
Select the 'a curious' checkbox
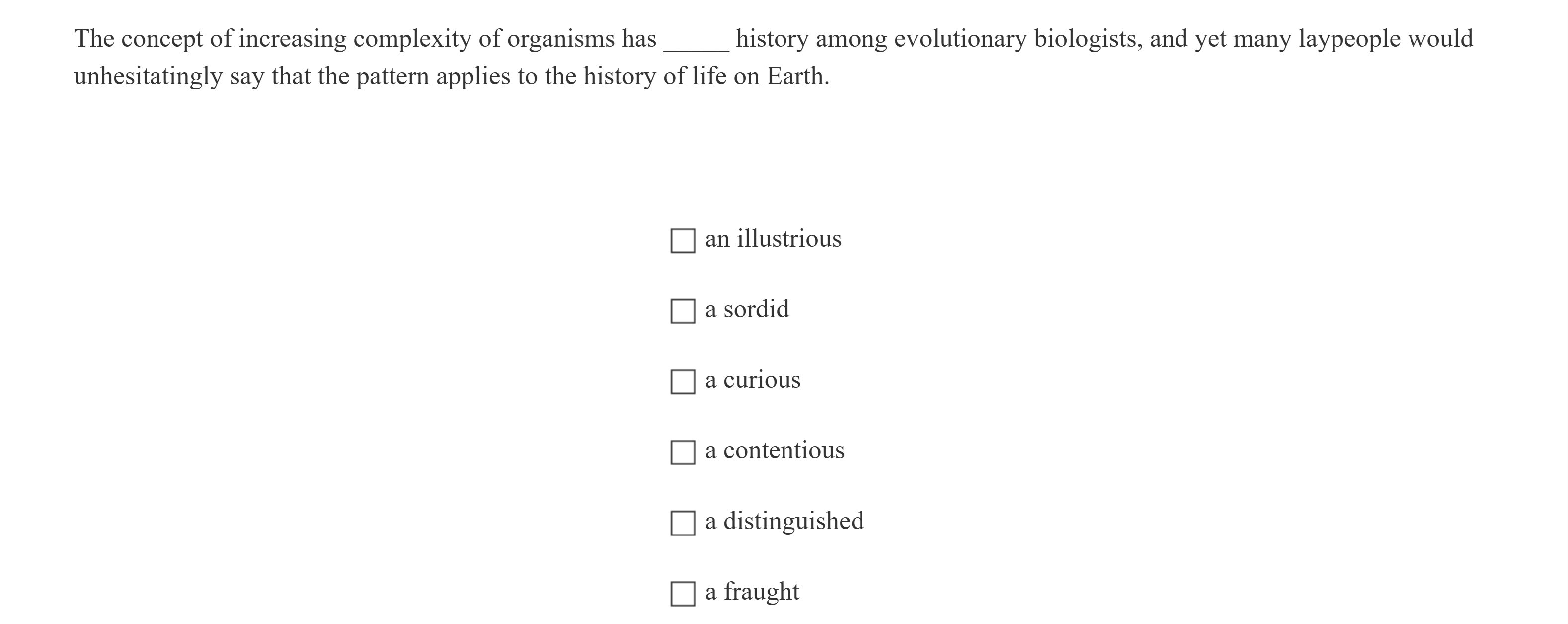tap(682, 381)
